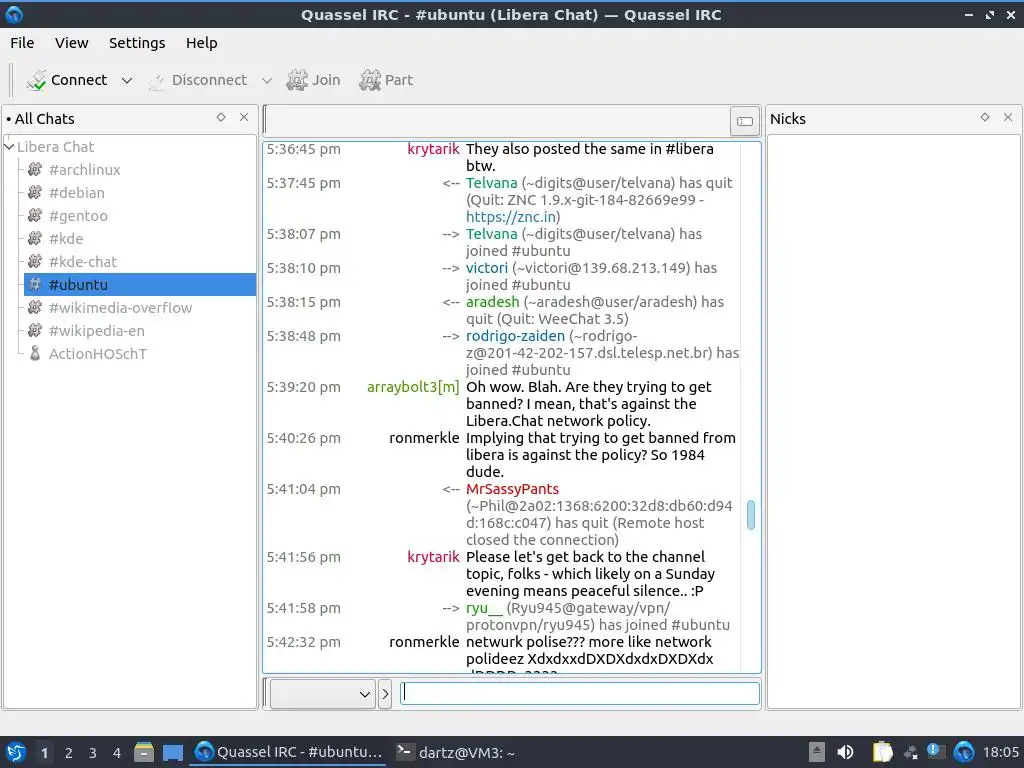This screenshot has width=1024, height=768.
Task: Open the Help menu
Action: point(201,43)
